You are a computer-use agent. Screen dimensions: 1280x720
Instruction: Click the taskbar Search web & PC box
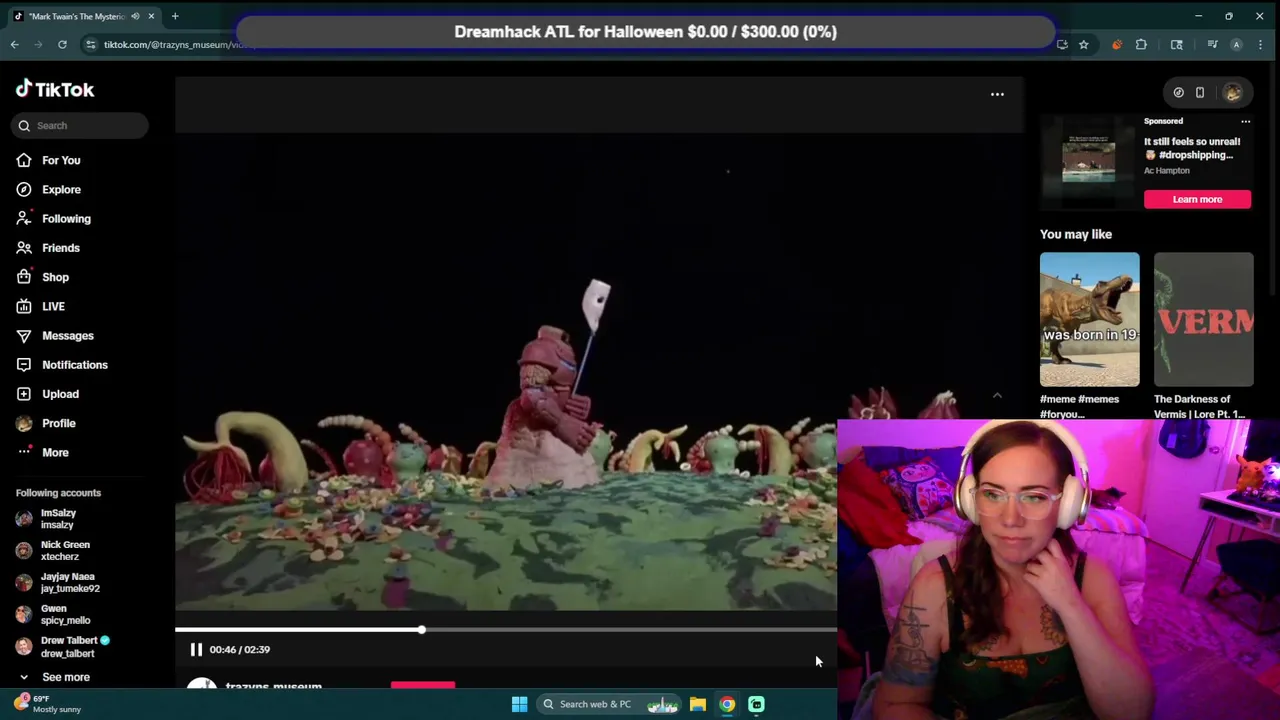[609, 704]
